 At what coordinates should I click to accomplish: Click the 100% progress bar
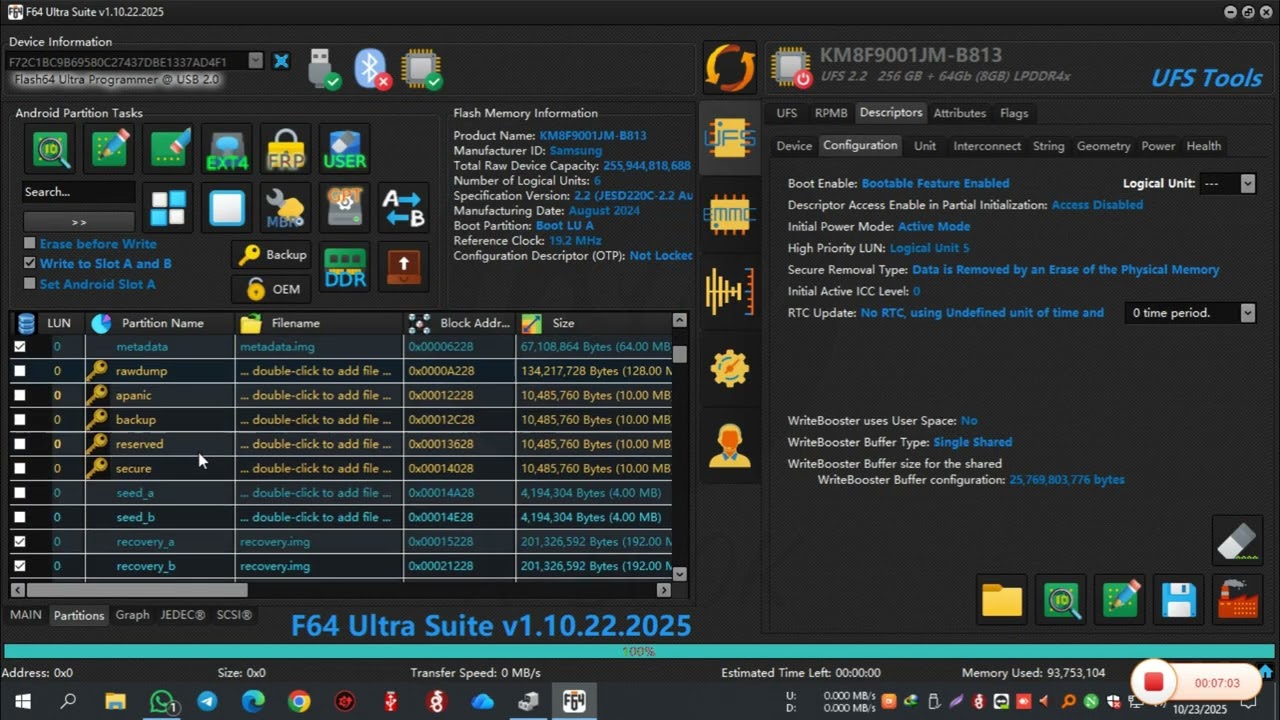pos(638,651)
